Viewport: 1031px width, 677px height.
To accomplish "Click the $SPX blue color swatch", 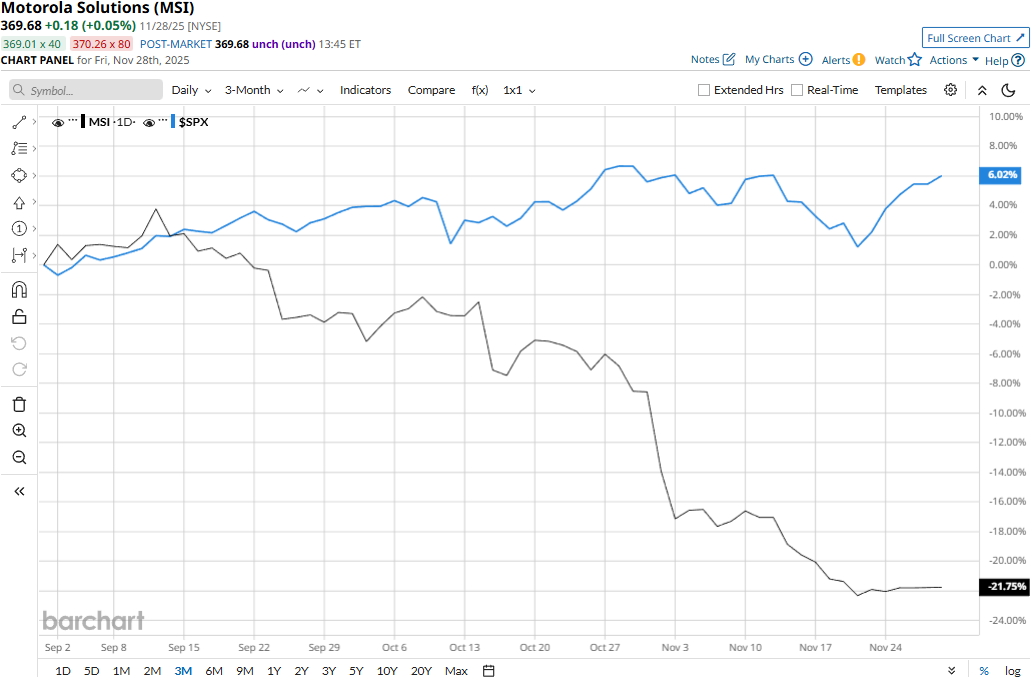I will 173,122.
